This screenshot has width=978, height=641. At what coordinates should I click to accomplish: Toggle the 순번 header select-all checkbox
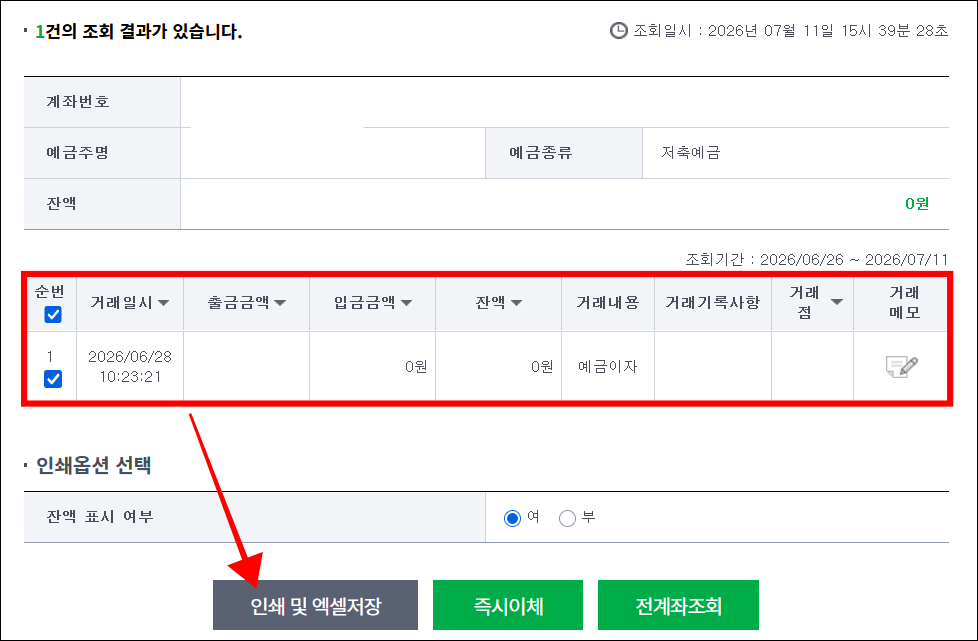(x=53, y=314)
